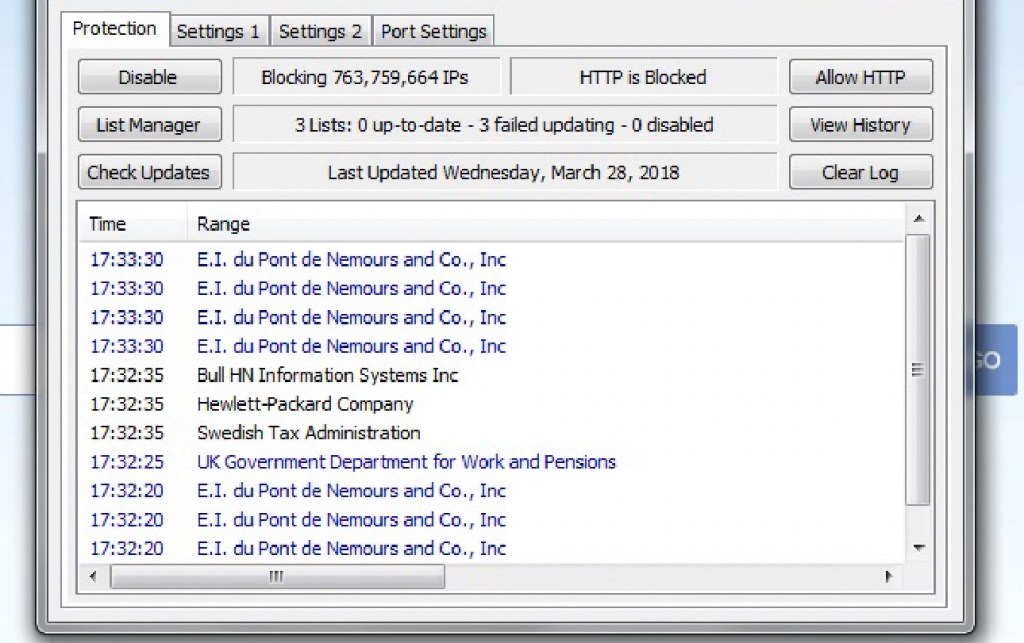Open the List Manager
The width and height of the screenshot is (1024, 643).
(x=148, y=125)
